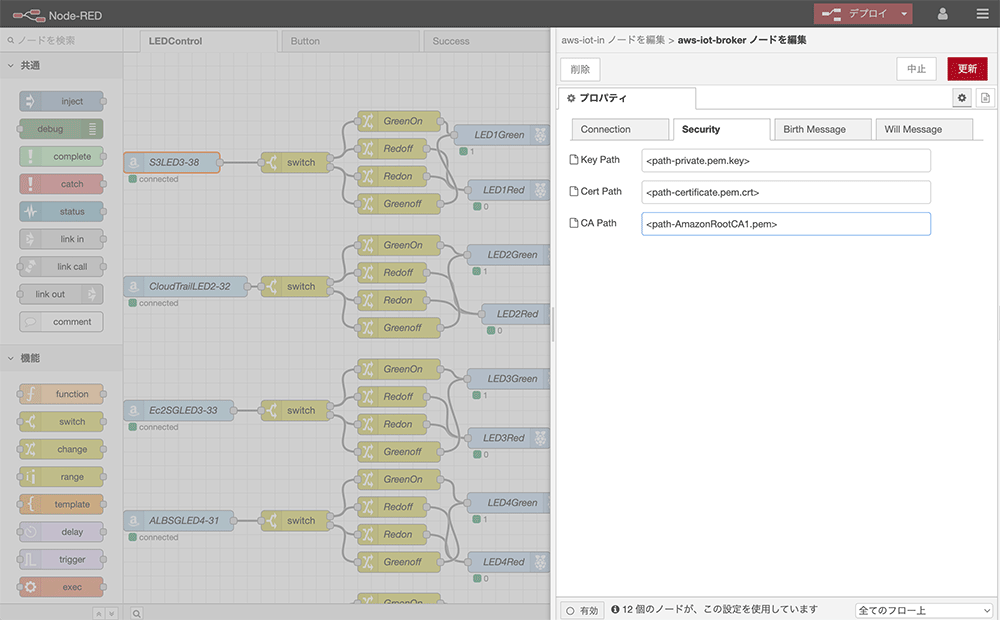Viewport: 1000px width, 620px height.
Task: Click the デプロイ deploy button
Action: coord(855,14)
